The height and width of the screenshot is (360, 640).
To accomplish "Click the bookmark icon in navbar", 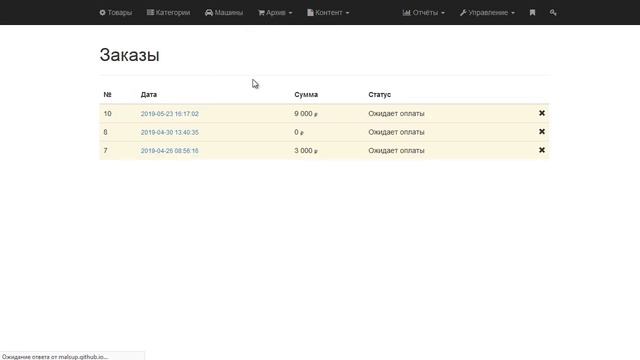I will click(x=532, y=13).
